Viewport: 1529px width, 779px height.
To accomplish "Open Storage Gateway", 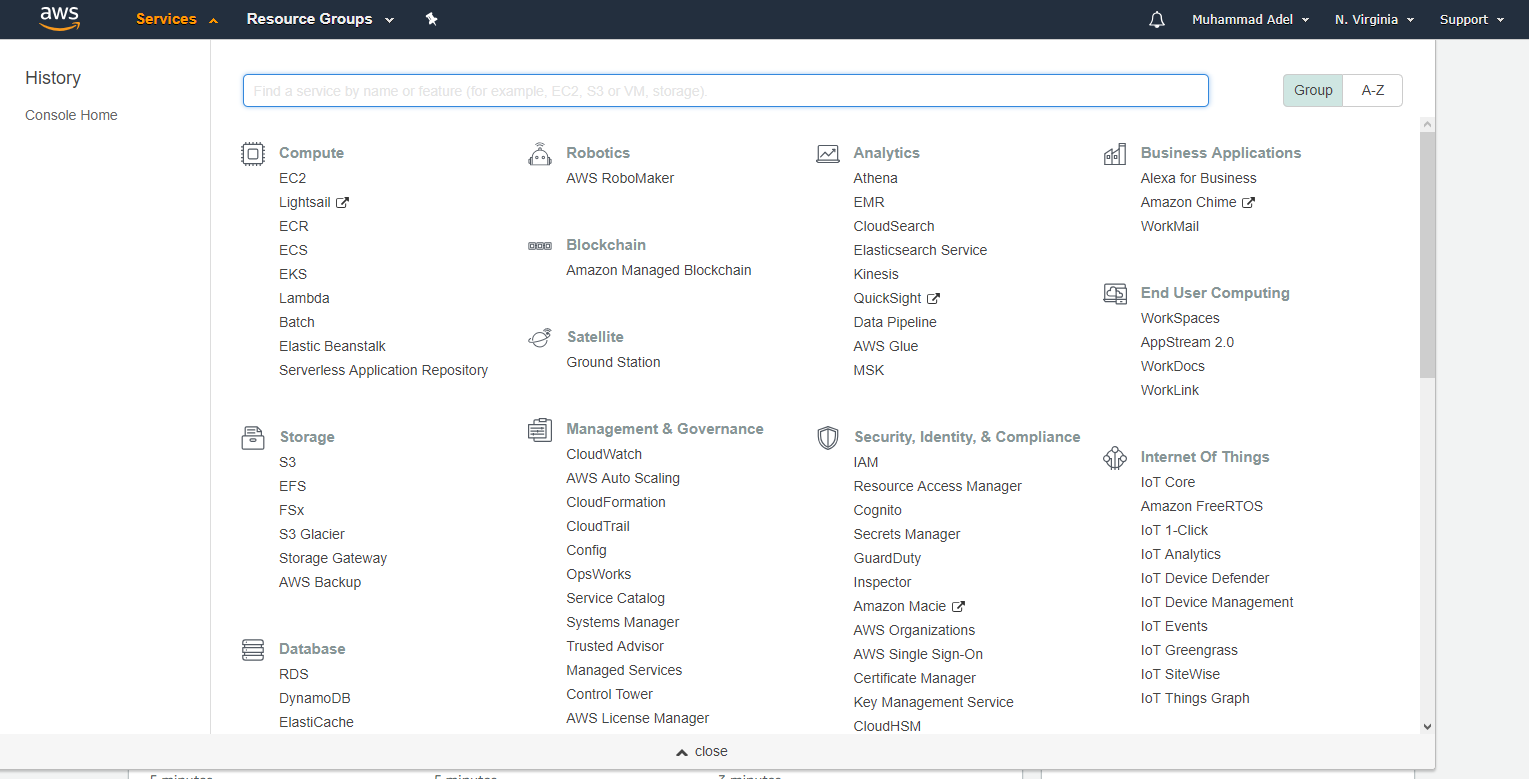I will pos(333,558).
